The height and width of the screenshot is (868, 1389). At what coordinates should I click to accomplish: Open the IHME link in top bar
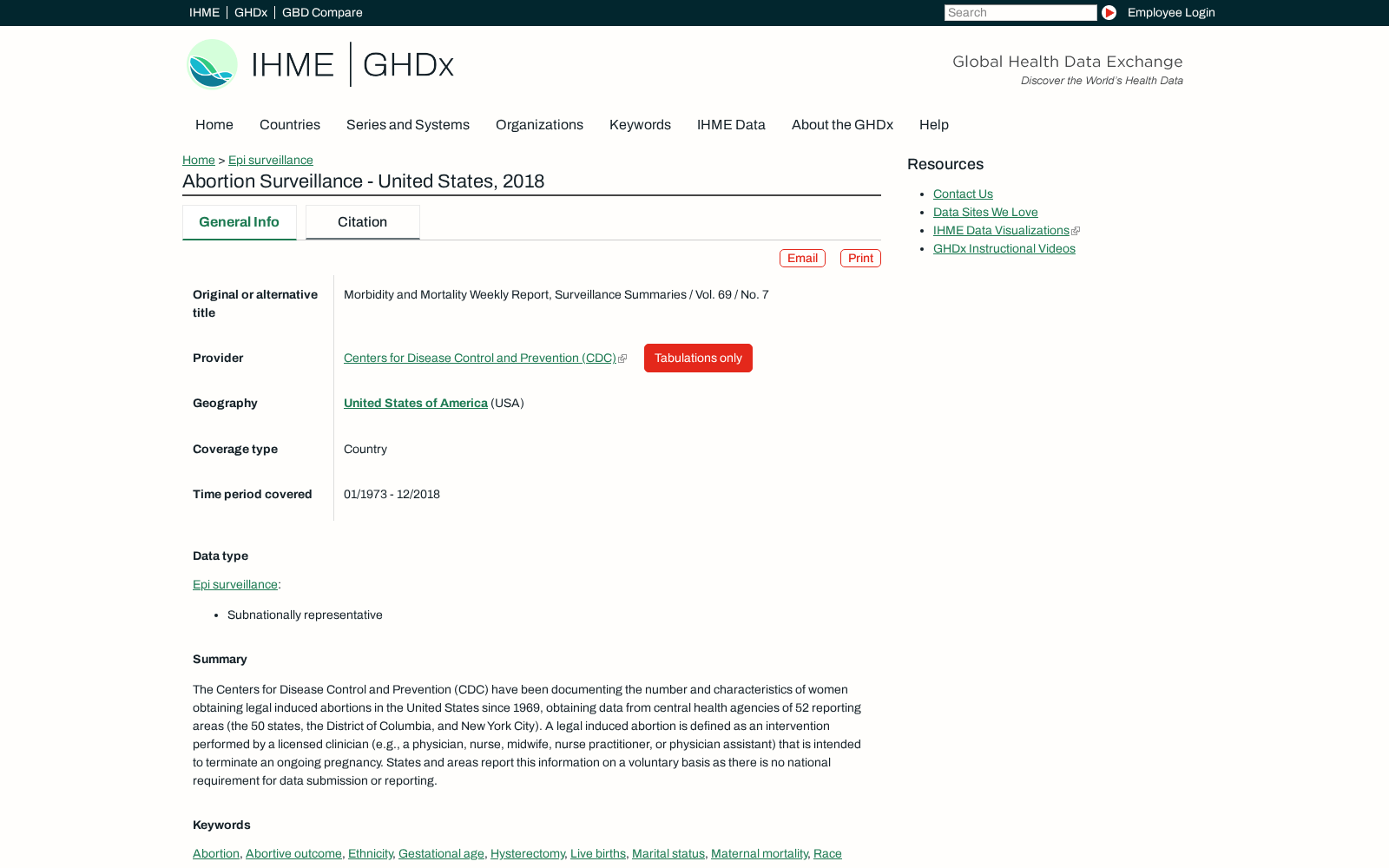click(204, 12)
